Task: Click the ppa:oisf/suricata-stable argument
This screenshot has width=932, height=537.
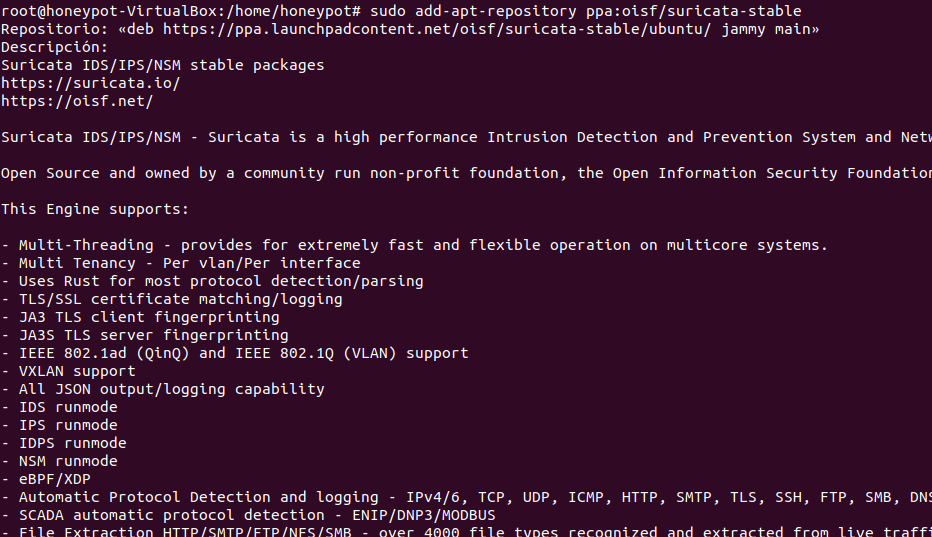Action: (x=694, y=11)
